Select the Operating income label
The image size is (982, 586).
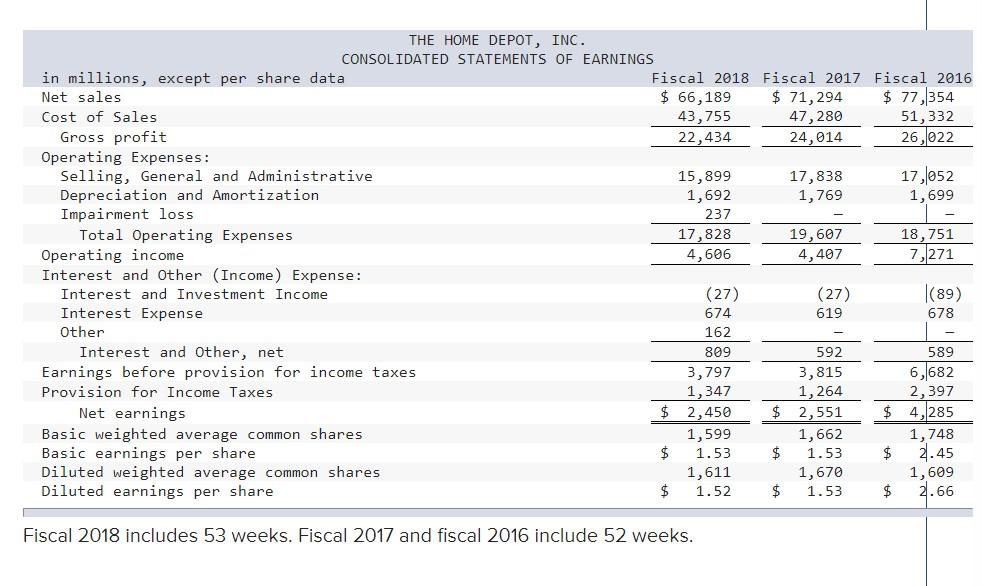(113, 255)
